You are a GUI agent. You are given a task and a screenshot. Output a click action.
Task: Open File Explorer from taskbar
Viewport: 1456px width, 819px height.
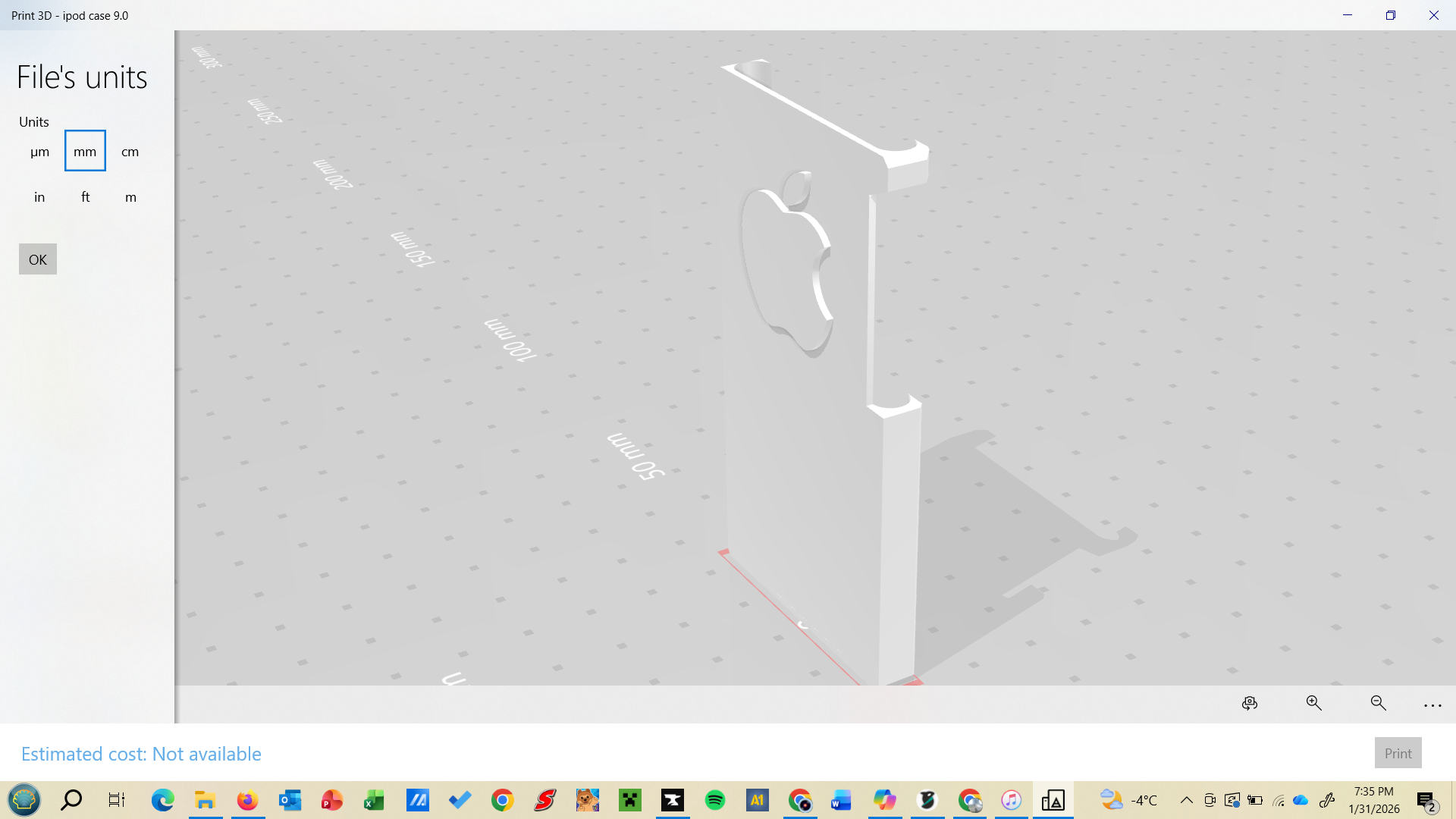point(205,800)
